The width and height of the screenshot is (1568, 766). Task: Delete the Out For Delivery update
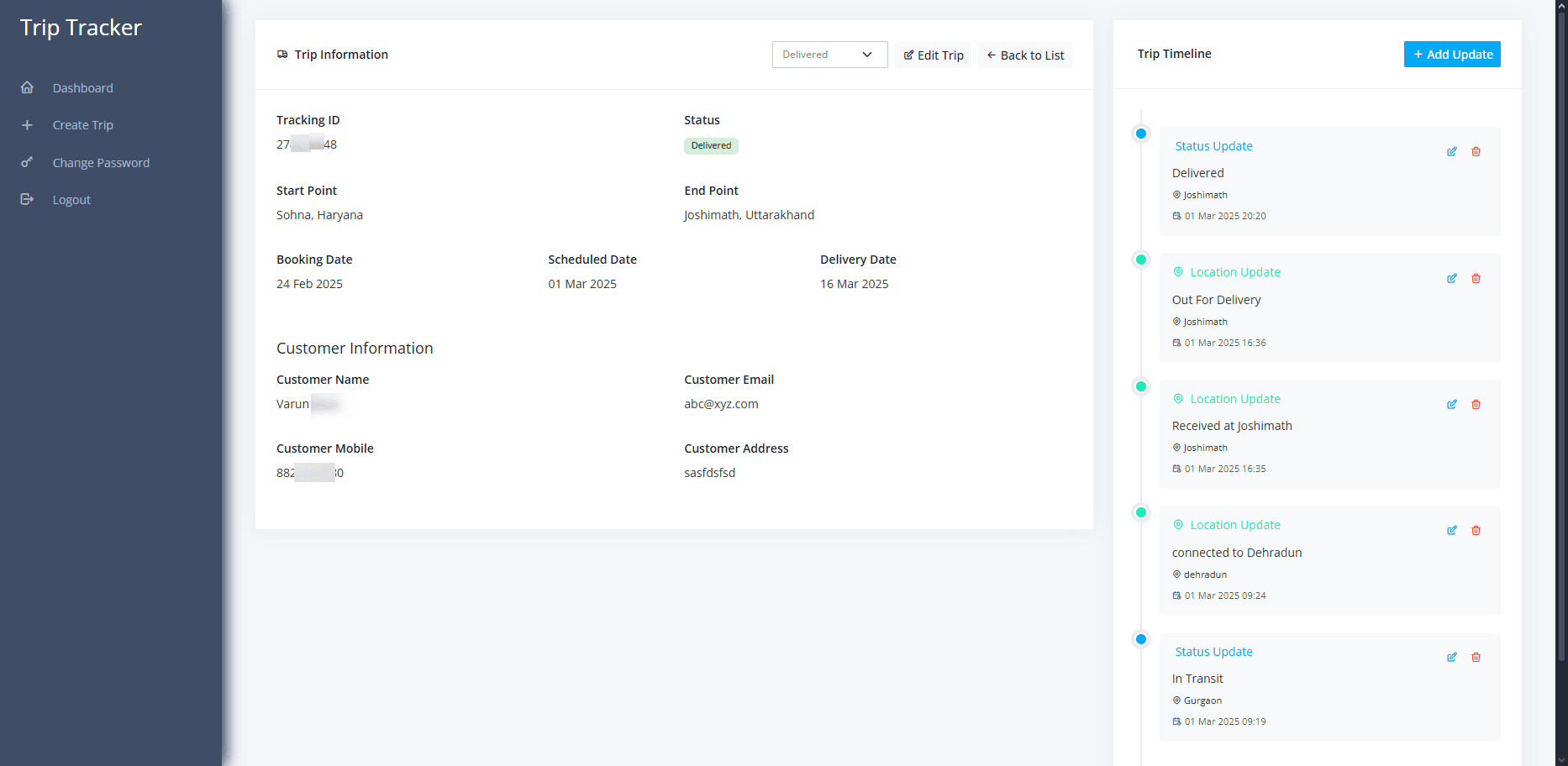tap(1476, 279)
